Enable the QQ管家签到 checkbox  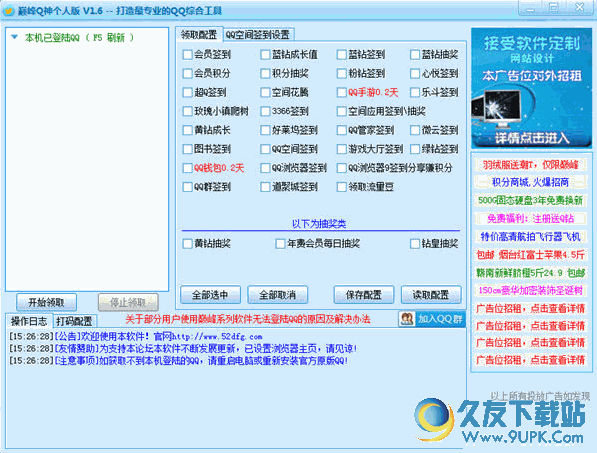coord(342,130)
